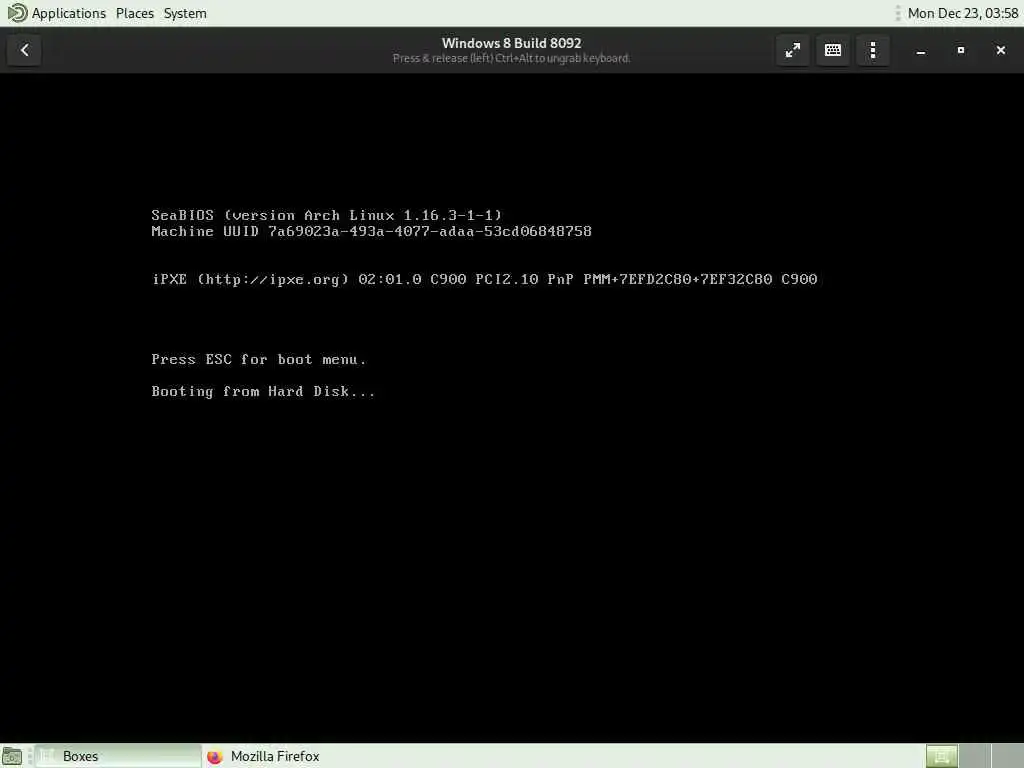Click the 'Press ESC for boot menu.' line

coord(259,359)
